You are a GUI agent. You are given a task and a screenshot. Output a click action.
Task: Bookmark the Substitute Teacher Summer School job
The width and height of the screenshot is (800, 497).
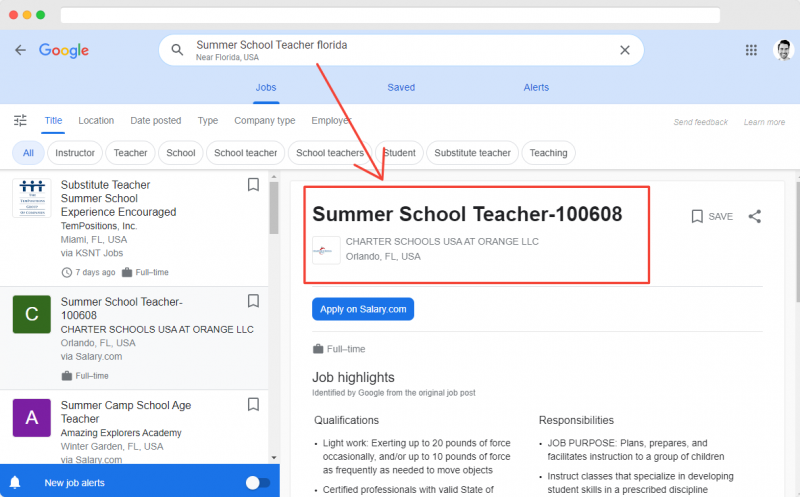253,184
